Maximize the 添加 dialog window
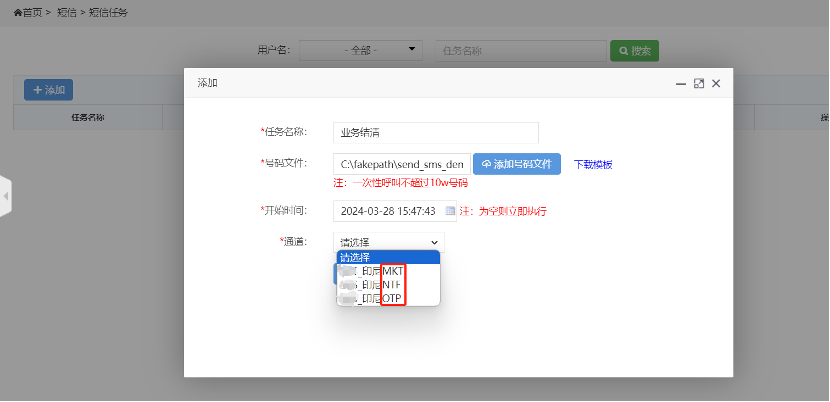 click(699, 84)
